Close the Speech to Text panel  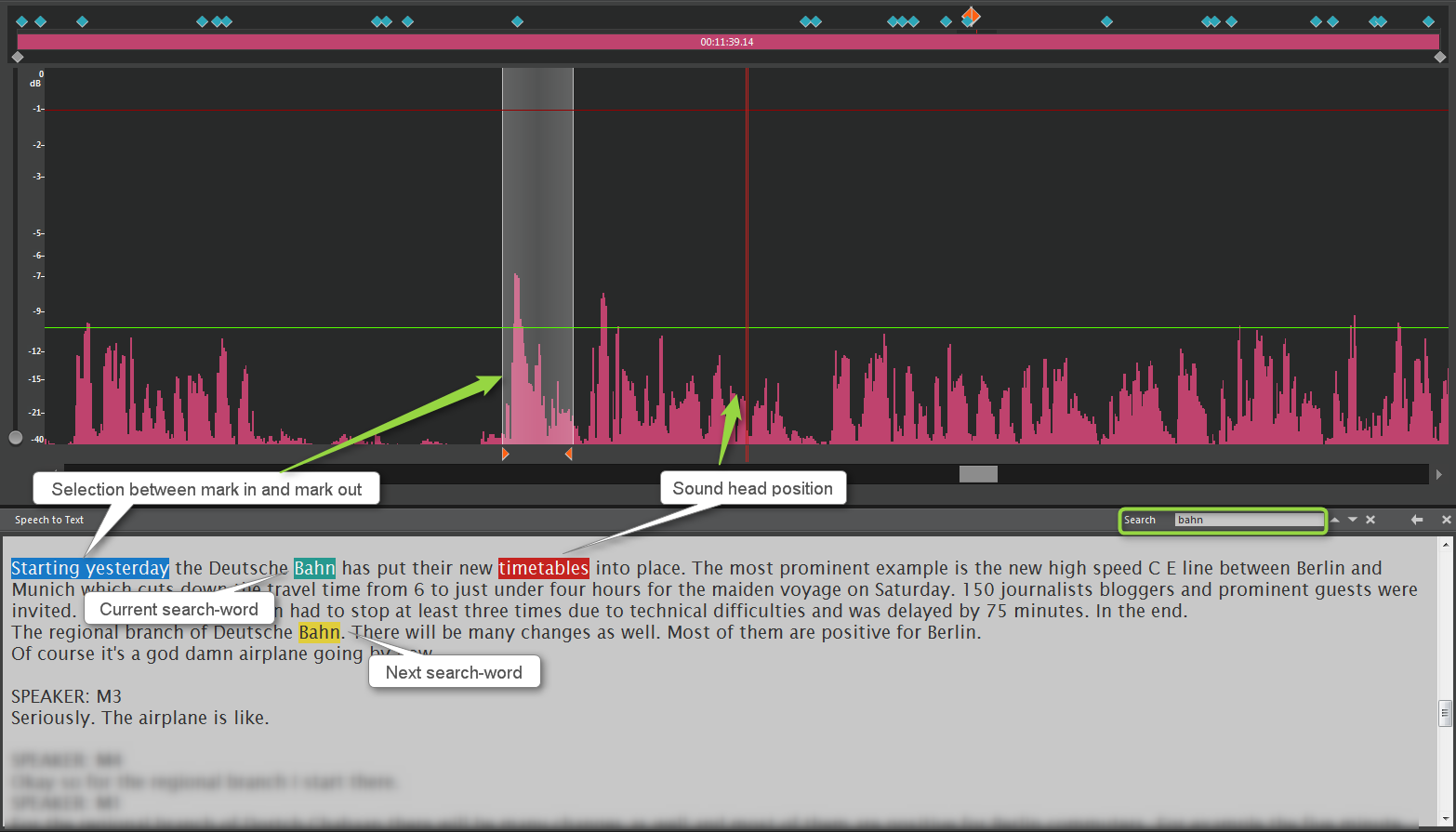click(x=1446, y=520)
